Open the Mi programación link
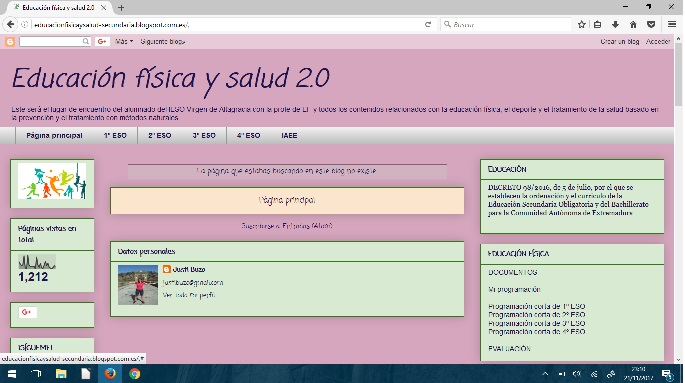 pos(514,289)
